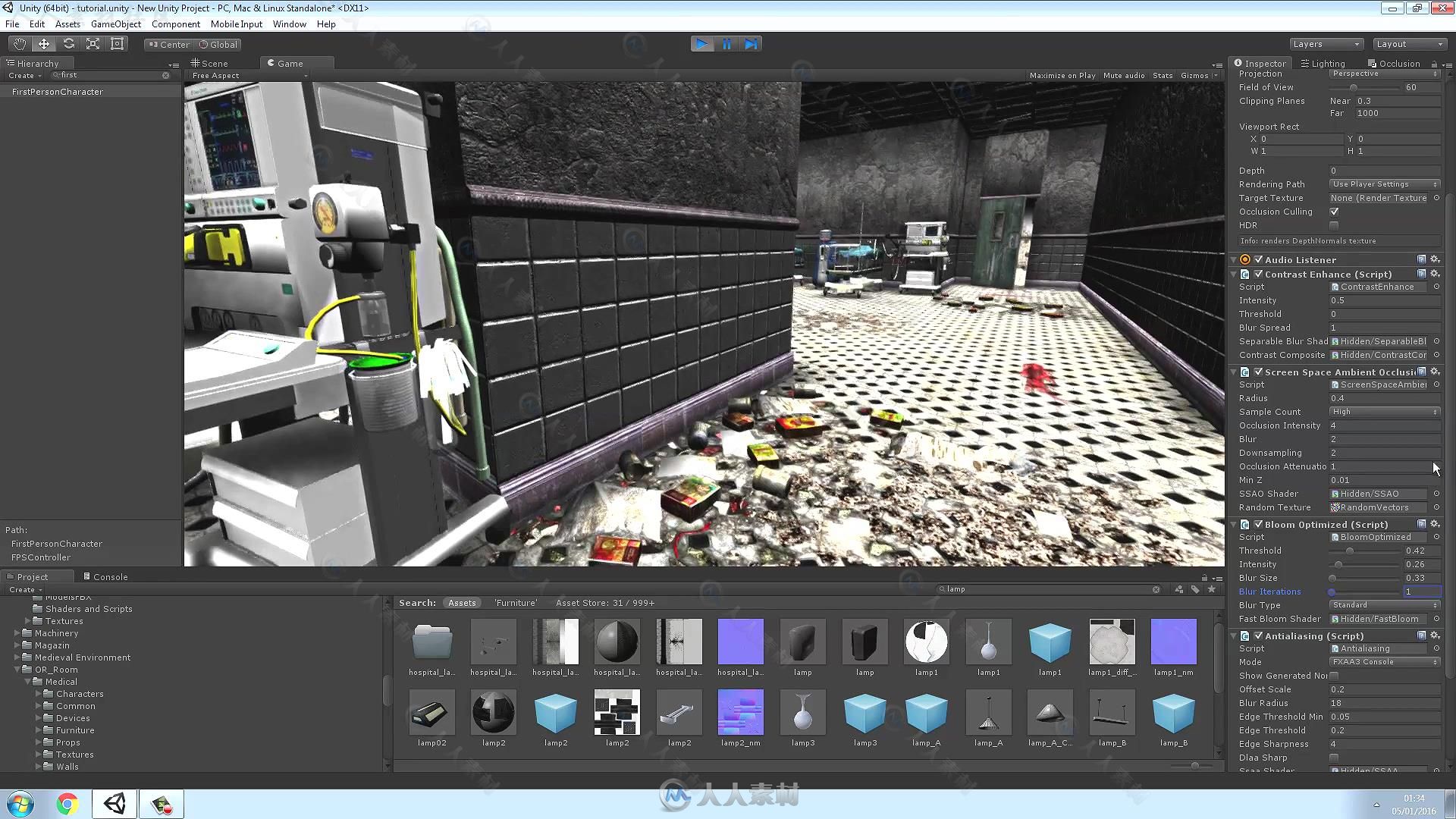
Task: Click the Gizmos button in Game view
Action: click(x=1196, y=75)
